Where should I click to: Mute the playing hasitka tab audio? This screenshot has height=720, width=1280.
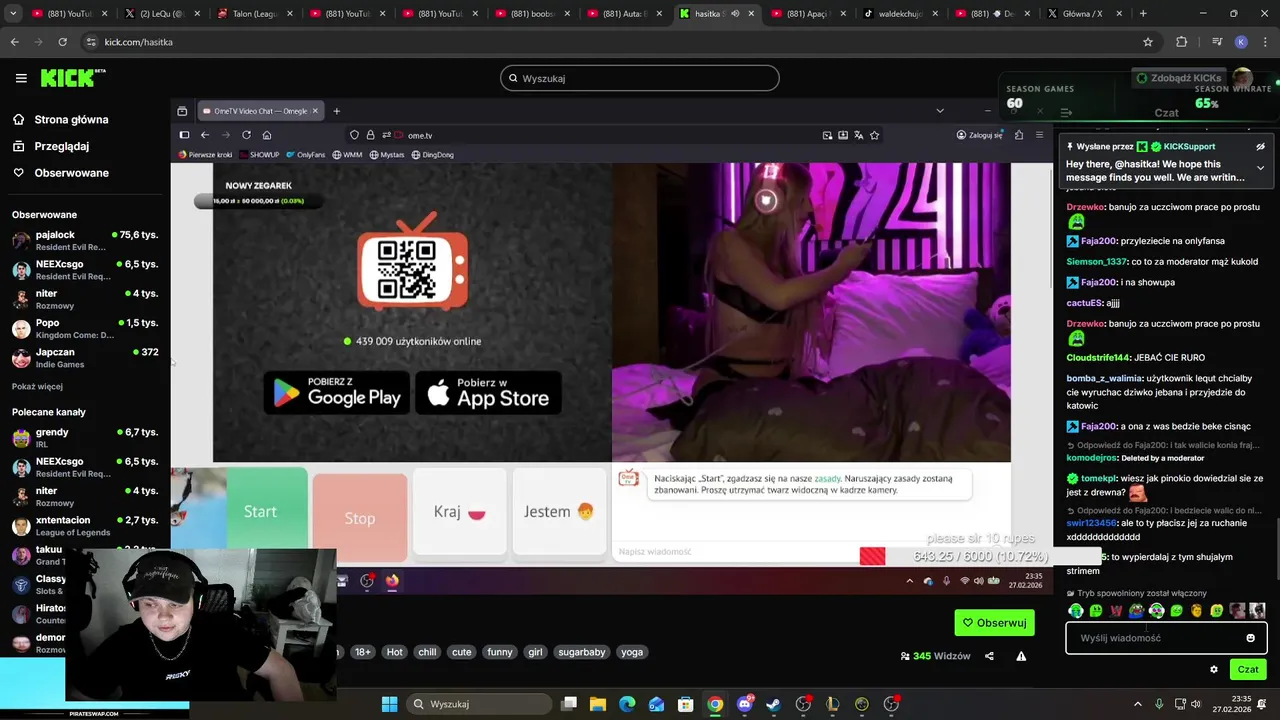tap(735, 14)
